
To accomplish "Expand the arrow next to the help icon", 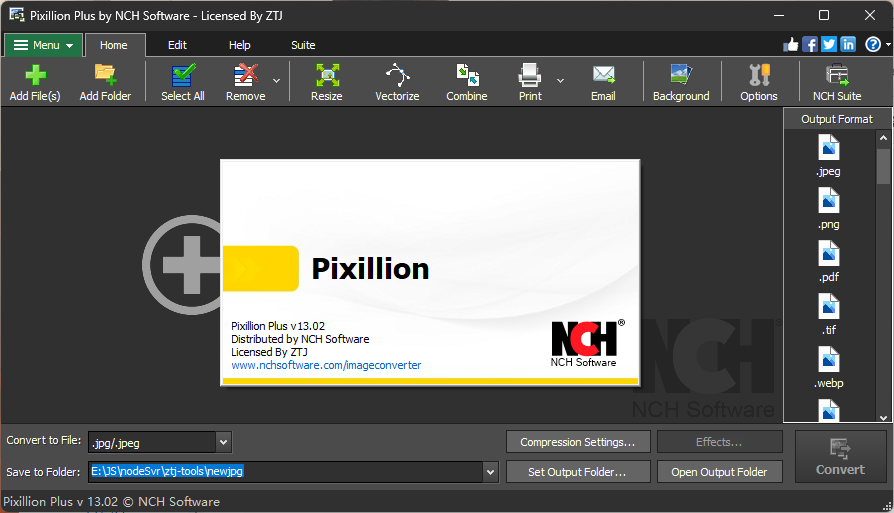I will click(x=888, y=44).
